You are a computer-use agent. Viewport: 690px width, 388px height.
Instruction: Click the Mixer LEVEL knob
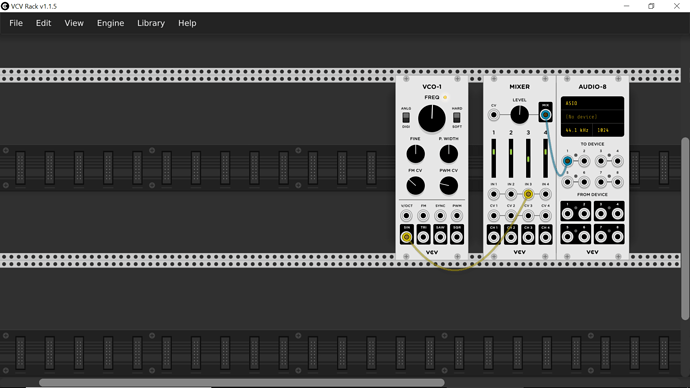coord(519,115)
